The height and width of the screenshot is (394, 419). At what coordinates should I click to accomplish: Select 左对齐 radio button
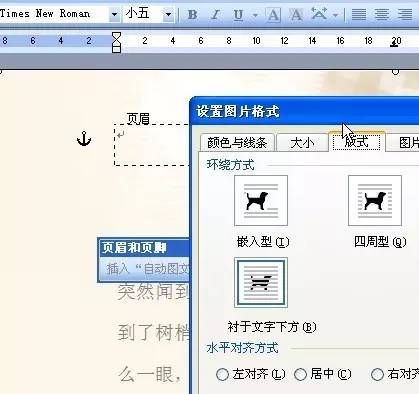coord(222,374)
